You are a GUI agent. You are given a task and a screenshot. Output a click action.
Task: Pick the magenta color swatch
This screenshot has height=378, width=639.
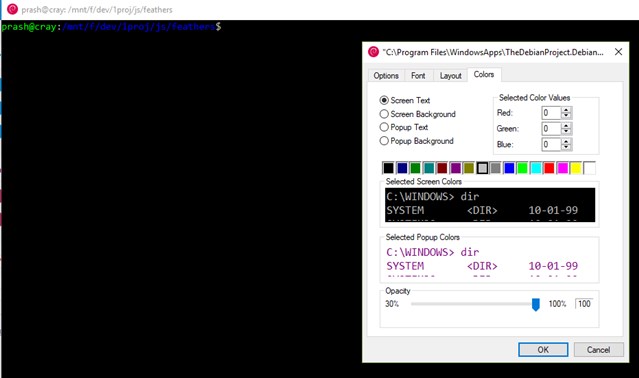click(x=563, y=168)
